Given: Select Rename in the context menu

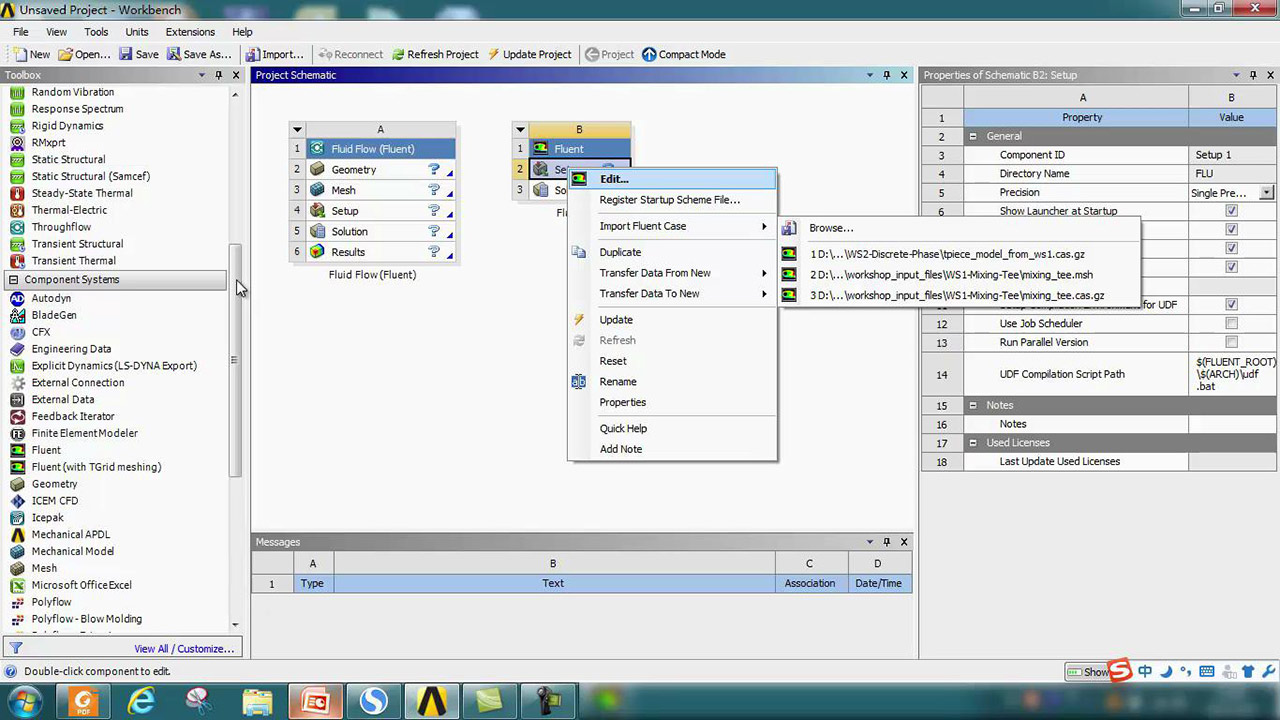Looking at the screenshot, I should (x=672, y=382).
